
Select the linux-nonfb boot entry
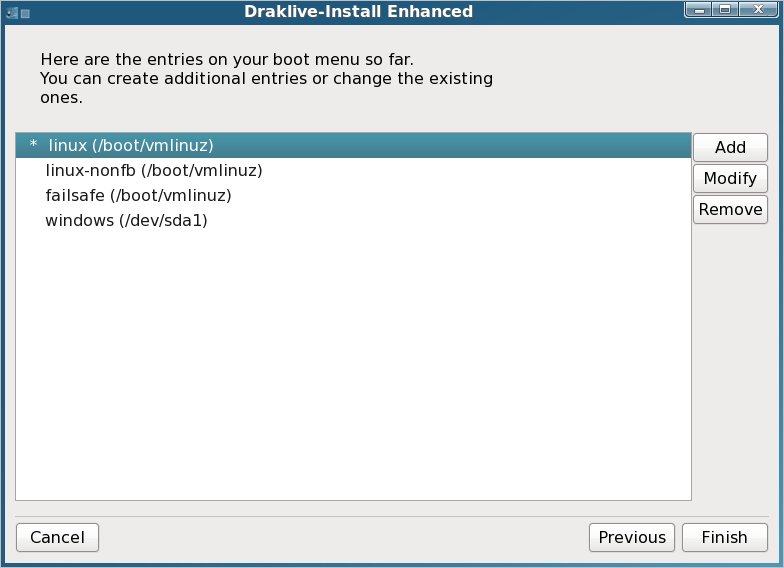tap(153, 170)
